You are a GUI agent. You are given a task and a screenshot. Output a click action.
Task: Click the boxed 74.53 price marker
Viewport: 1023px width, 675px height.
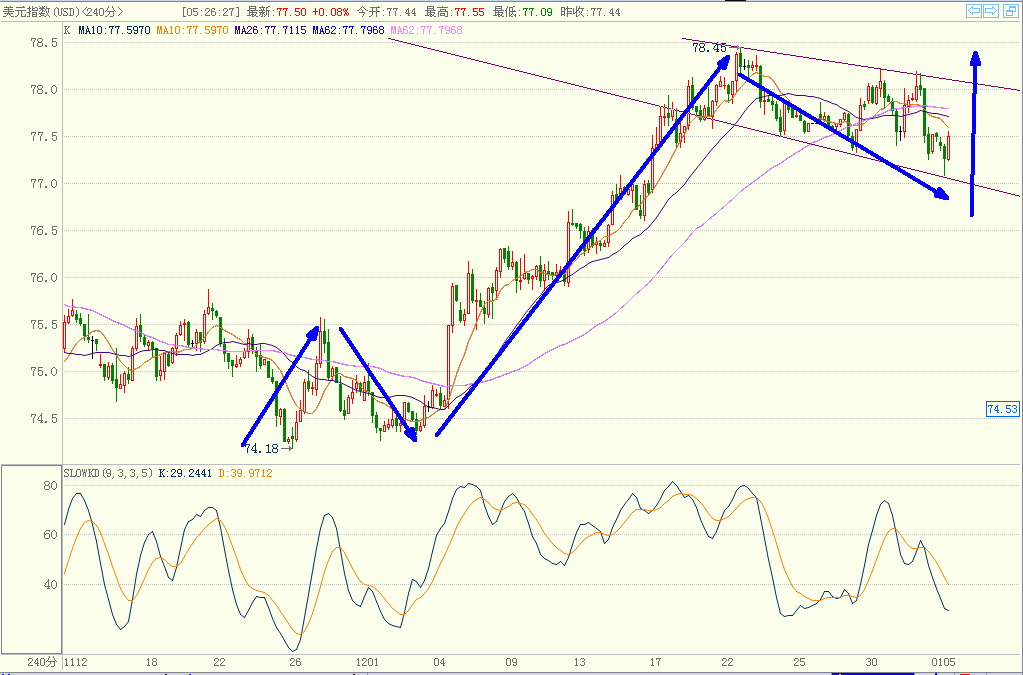[1002, 409]
